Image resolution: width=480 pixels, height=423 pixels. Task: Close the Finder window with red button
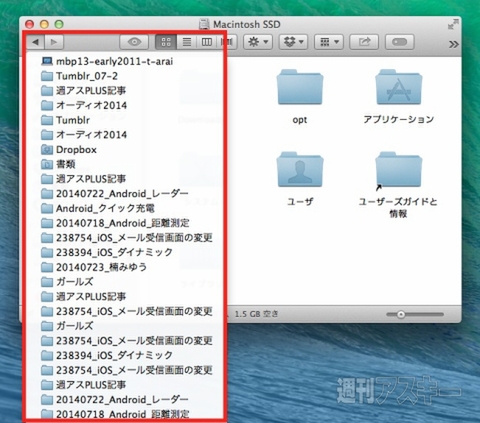click(30, 24)
